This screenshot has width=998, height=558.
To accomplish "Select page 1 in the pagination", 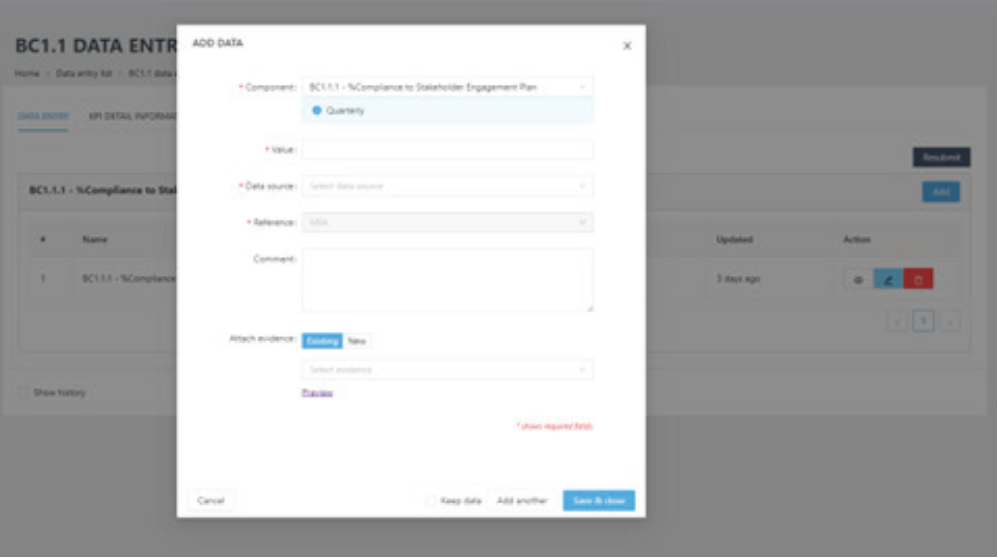I will tap(923, 321).
